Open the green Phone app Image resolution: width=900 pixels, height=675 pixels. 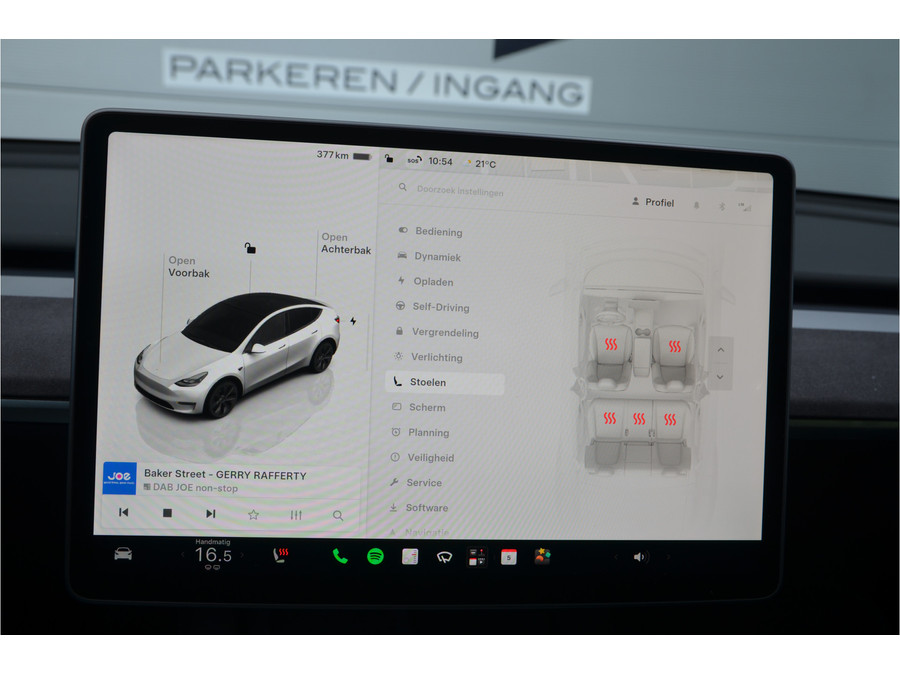tap(340, 556)
